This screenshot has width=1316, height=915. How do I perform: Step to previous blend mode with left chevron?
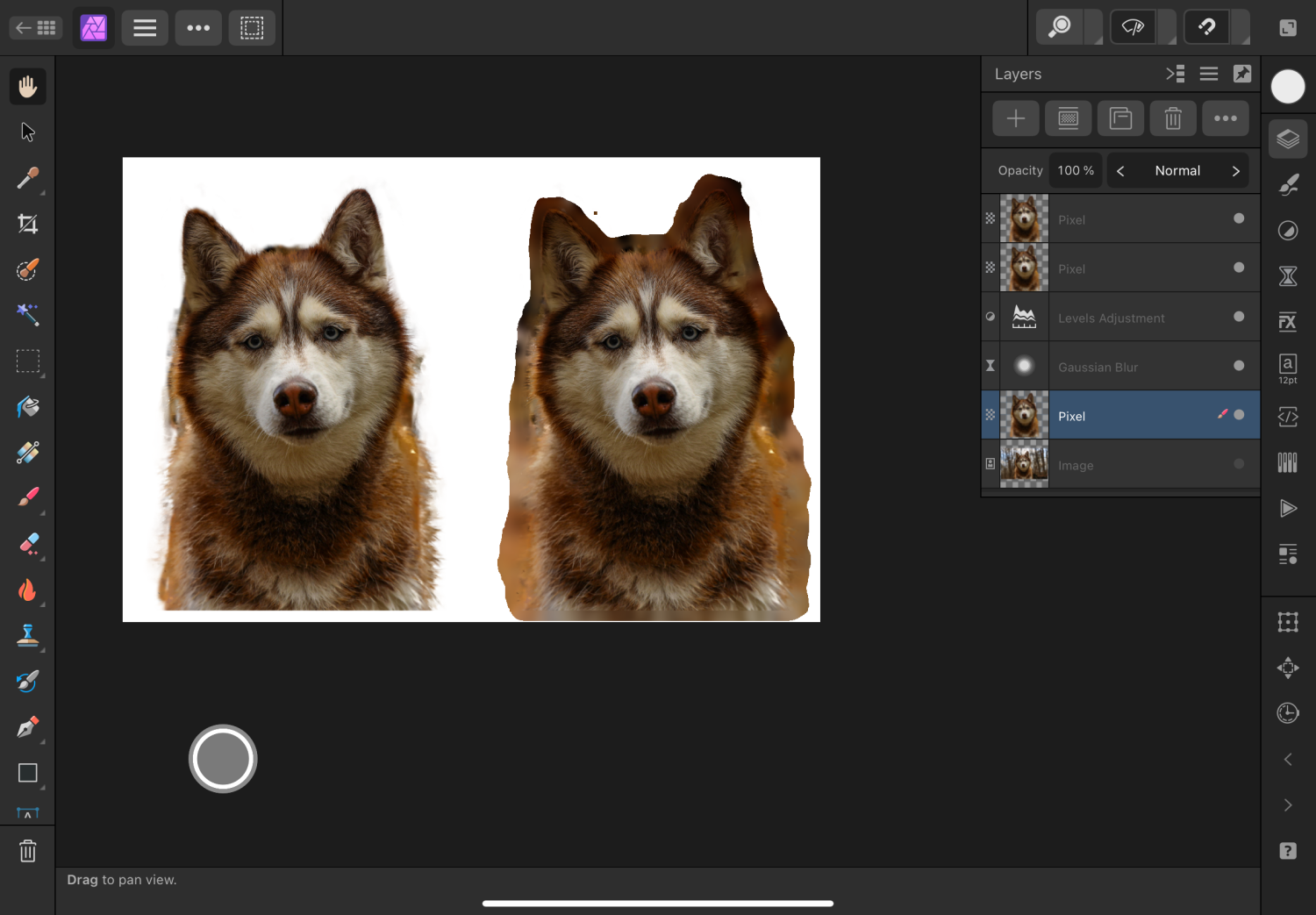[x=1120, y=170]
